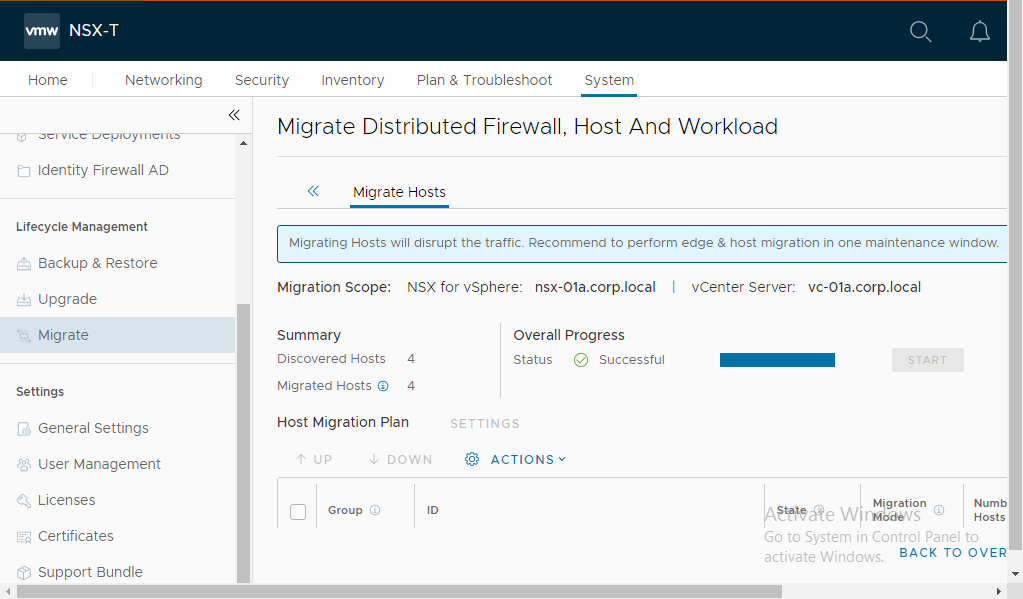Screen dimensions: 1023x599
Task: Click the green Successful status checkmark
Action: click(x=581, y=360)
